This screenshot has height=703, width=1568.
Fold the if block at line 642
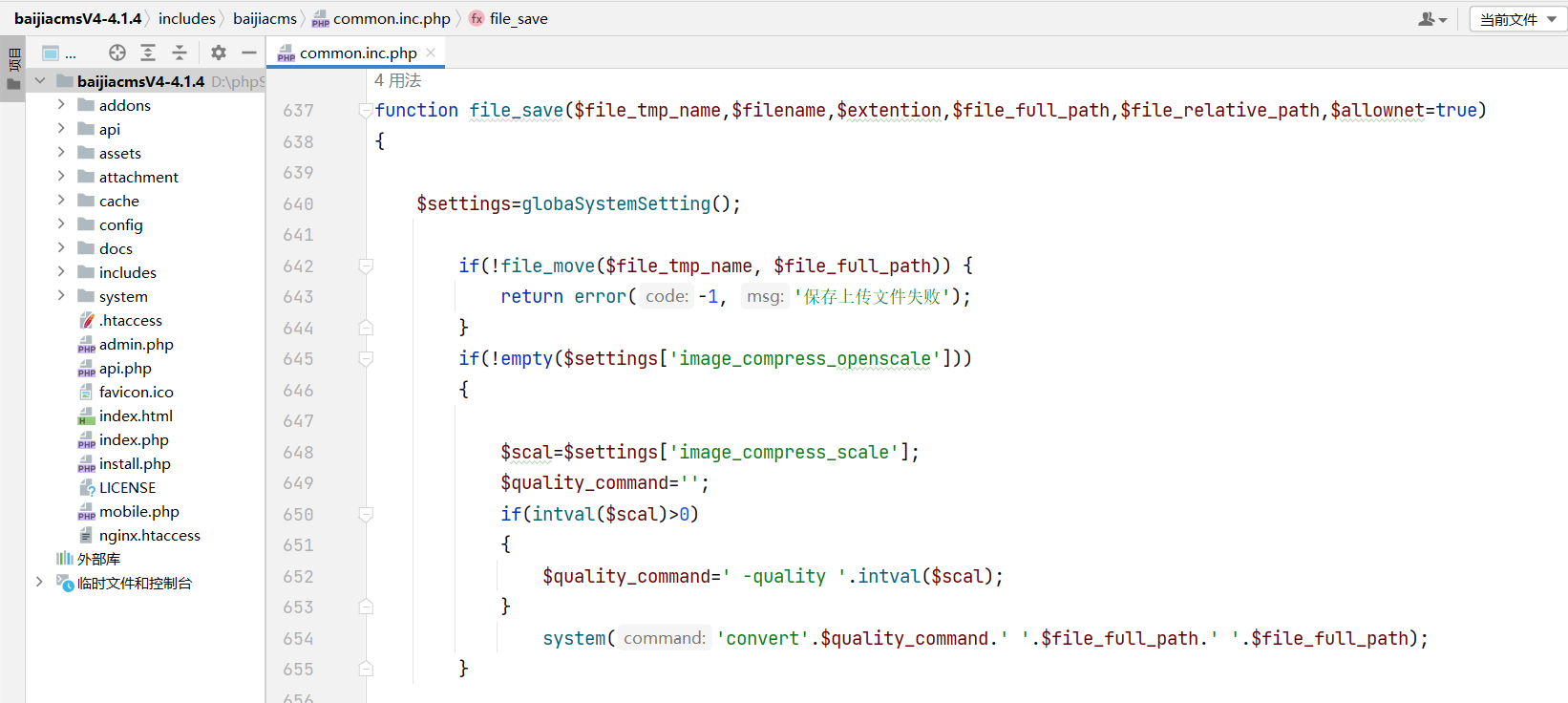[x=366, y=266]
